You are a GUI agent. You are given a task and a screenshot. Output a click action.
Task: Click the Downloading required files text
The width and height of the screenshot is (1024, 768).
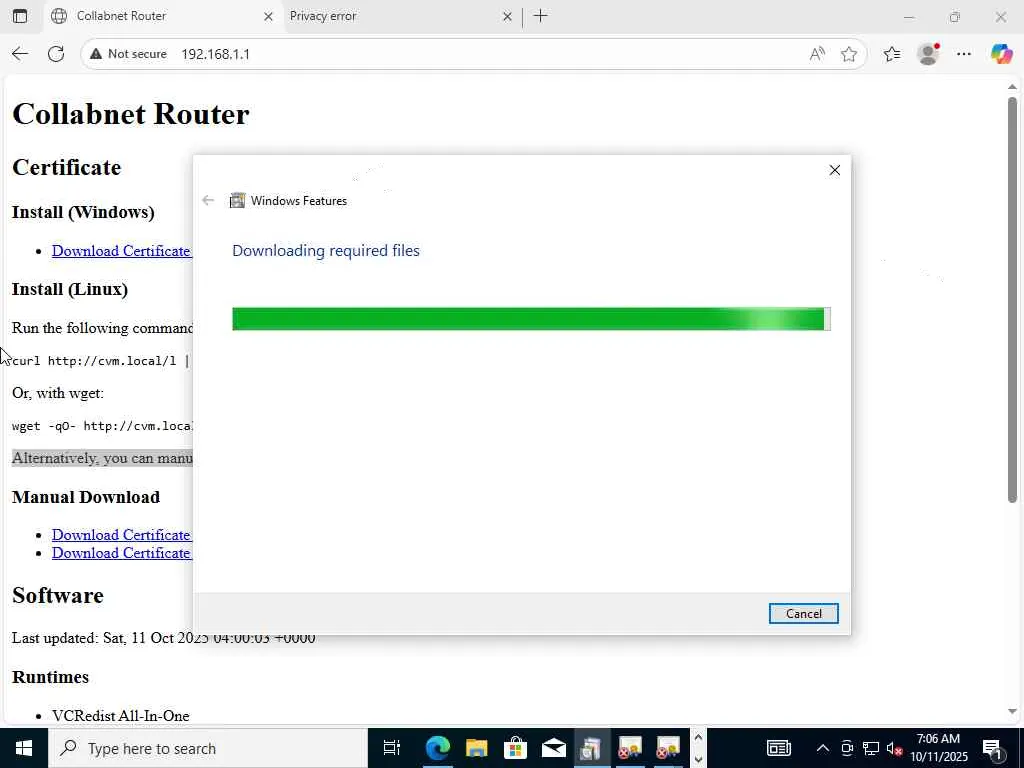click(x=326, y=251)
